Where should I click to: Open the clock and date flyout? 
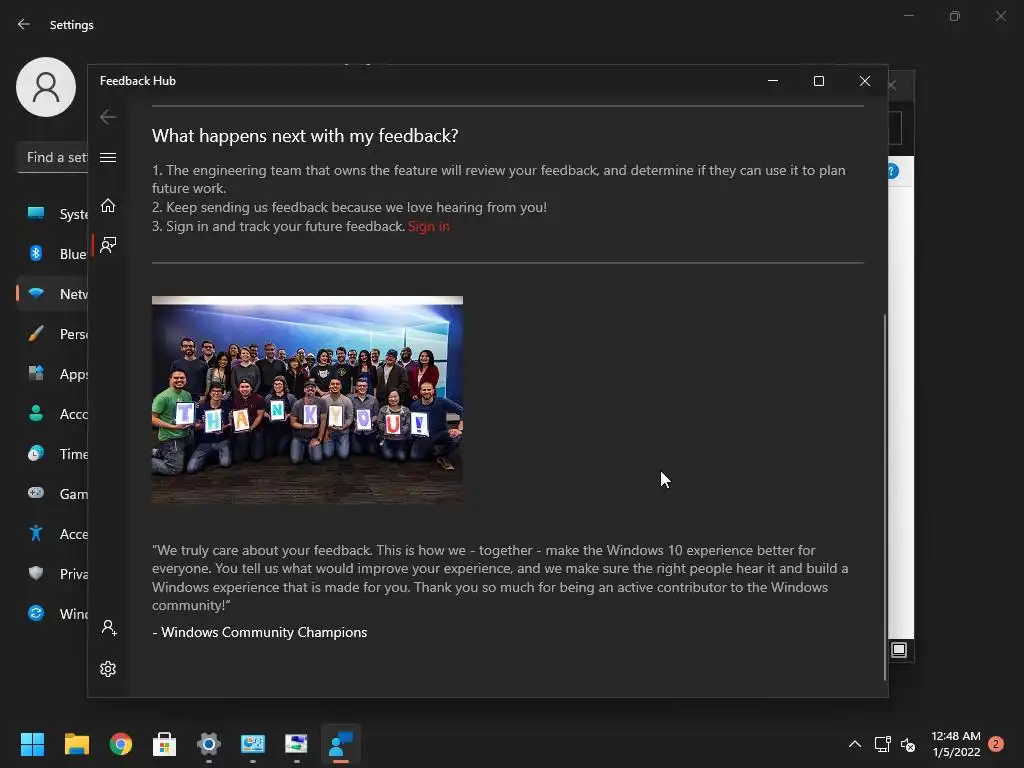point(956,744)
